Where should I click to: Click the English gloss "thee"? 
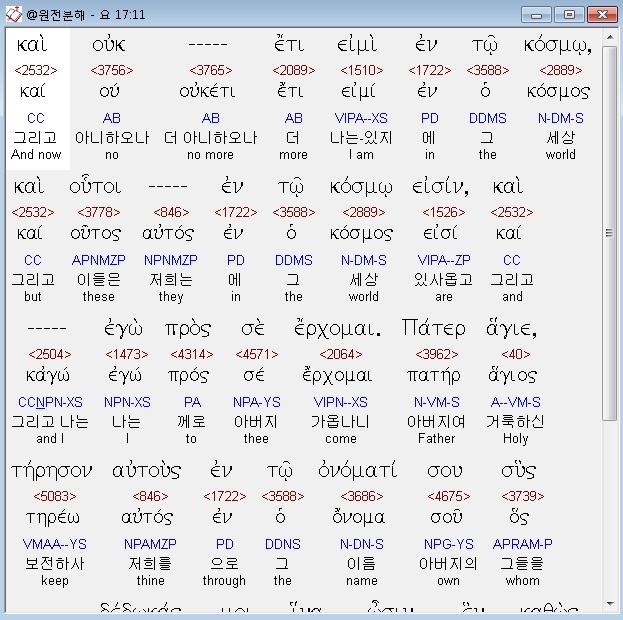pyautogui.click(x=256, y=438)
